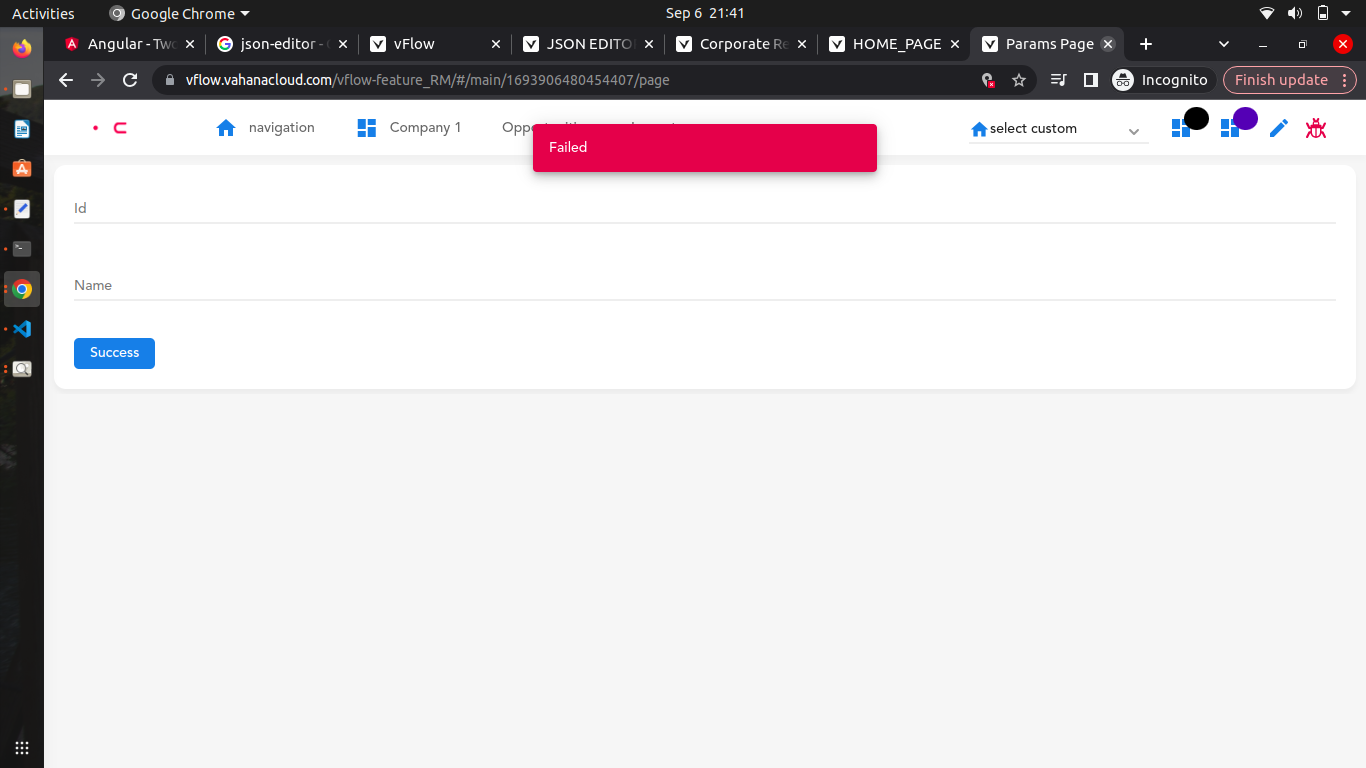The height and width of the screenshot is (768, 1366).
Task: Click the battery icon in system tray
Action: pos(1323,13)
